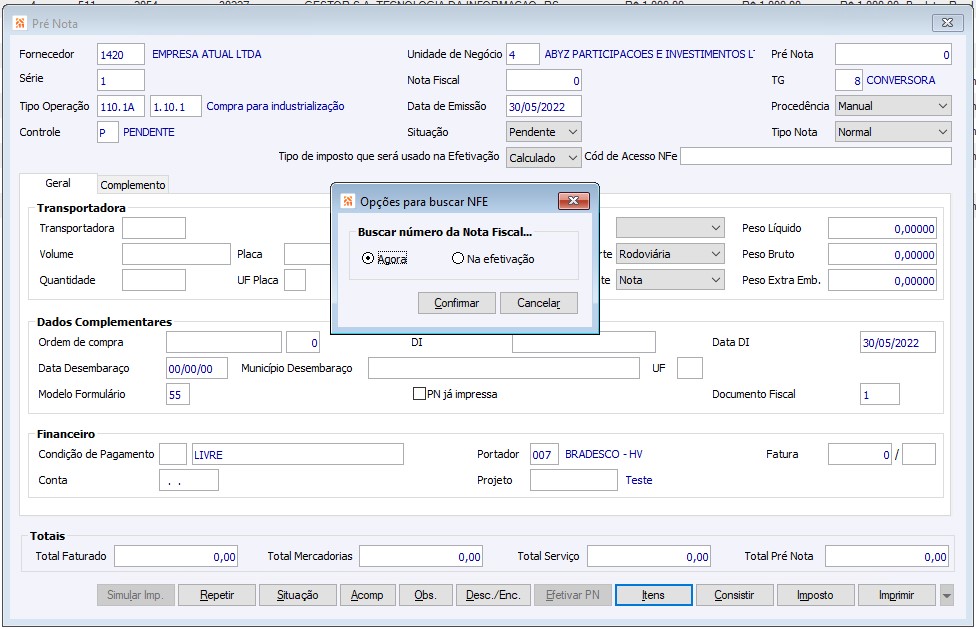Close the Pré Nota window
Screen dimensions: 976x629
(946, 22)
